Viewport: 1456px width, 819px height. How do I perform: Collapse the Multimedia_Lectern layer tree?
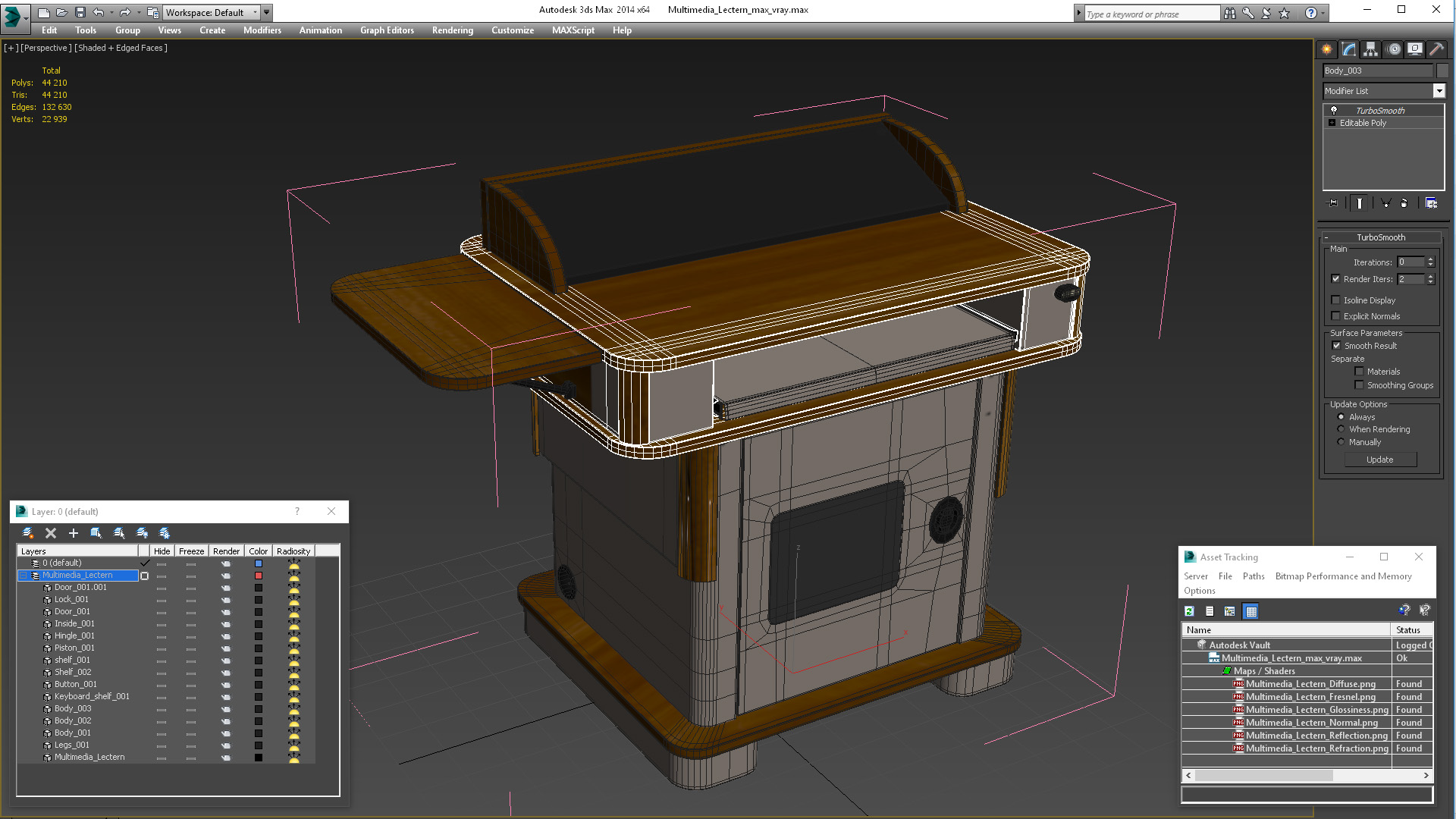(x=23, y=576)
